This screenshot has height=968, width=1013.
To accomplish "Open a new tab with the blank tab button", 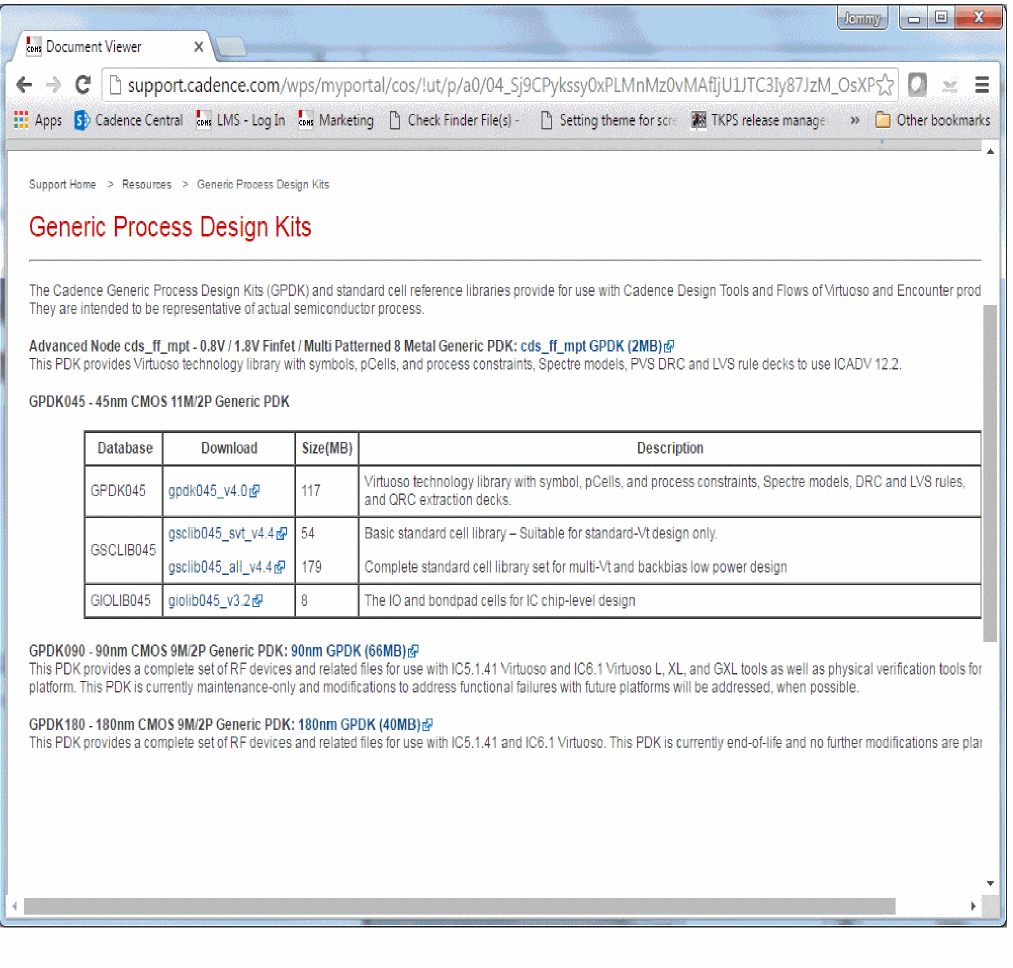I will 231,47.
